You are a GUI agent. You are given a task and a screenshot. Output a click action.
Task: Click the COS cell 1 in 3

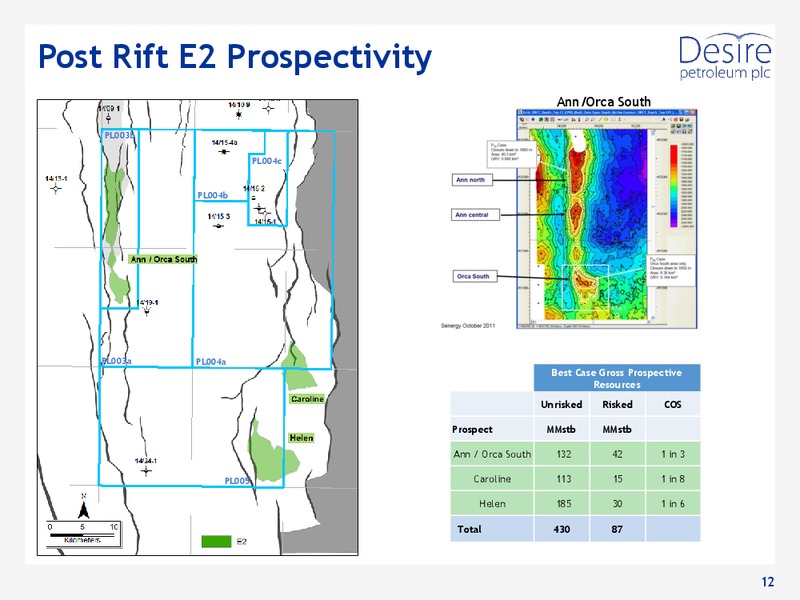672,454
